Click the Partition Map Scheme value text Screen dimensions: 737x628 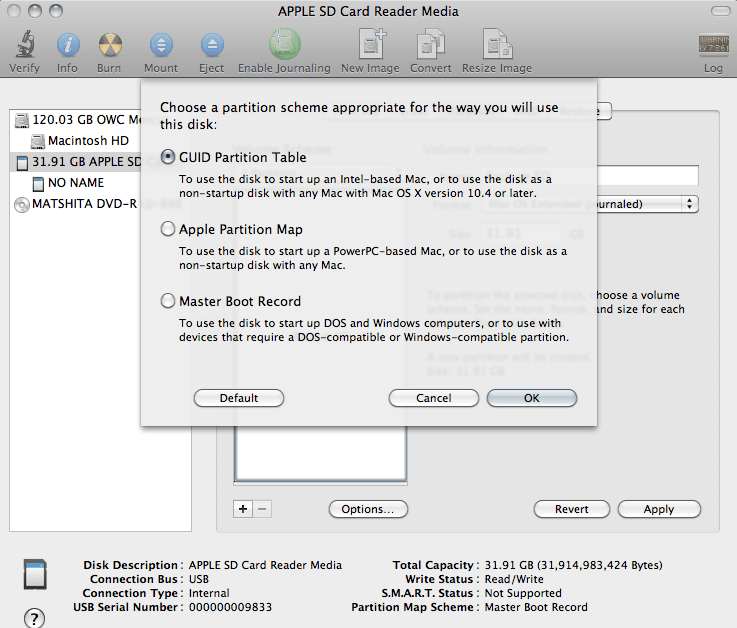pyautogui.click(x=536, y=607)
